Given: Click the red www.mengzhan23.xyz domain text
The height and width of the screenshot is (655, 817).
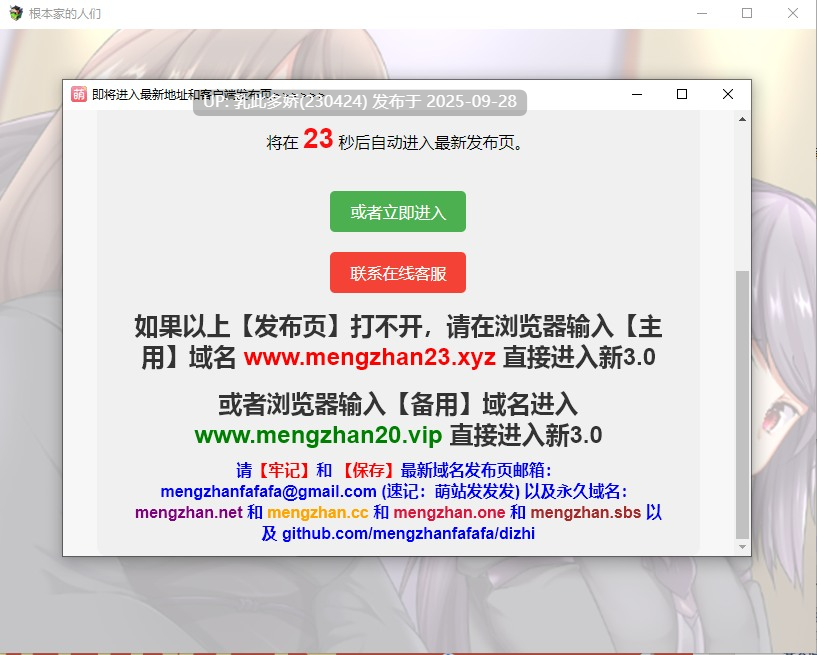Looking at the screenshot, I should tap(369, 357).
